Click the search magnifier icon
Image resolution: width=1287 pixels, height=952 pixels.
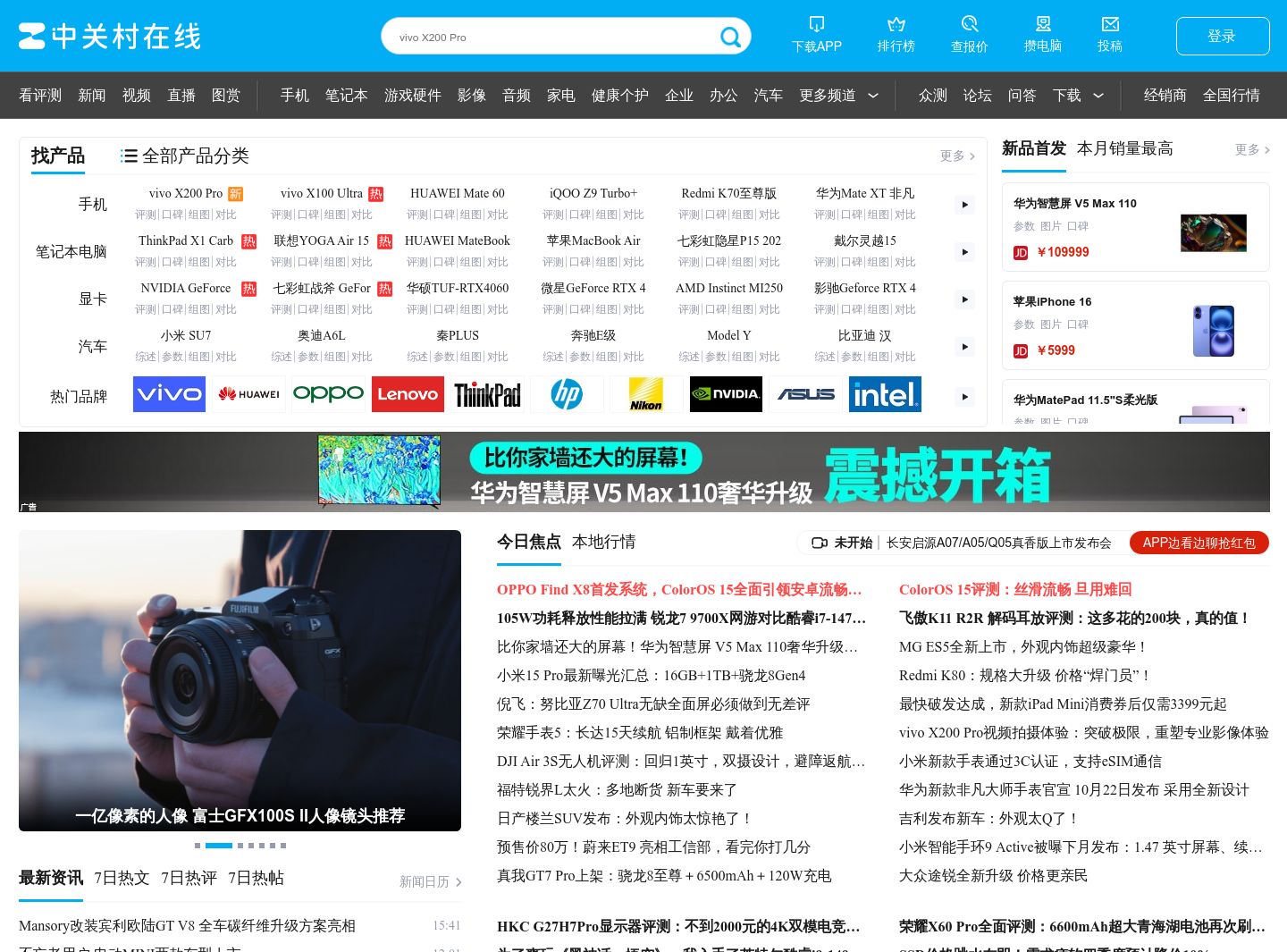(x=730, y=37)
